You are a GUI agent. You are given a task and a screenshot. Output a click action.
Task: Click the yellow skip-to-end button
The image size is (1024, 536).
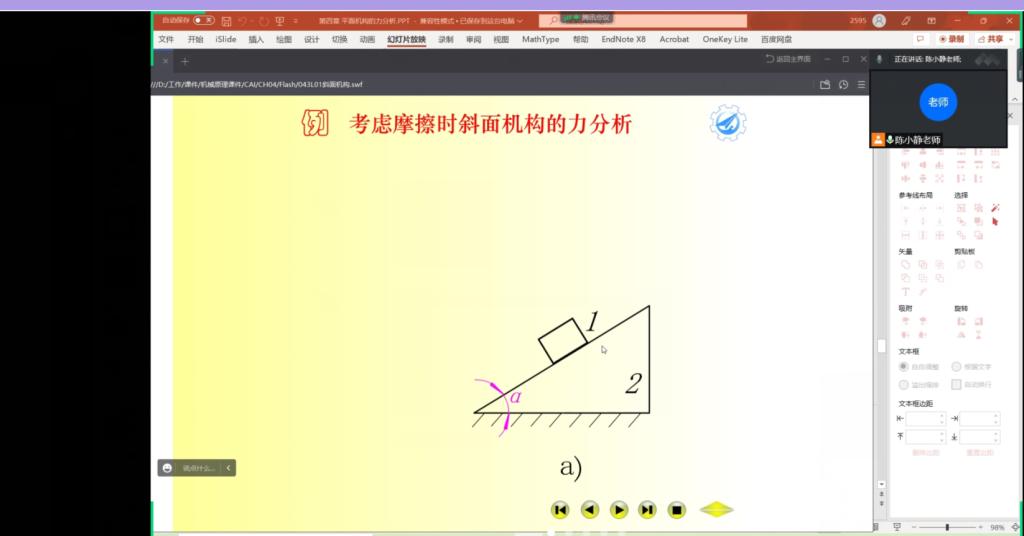[647, 510]
